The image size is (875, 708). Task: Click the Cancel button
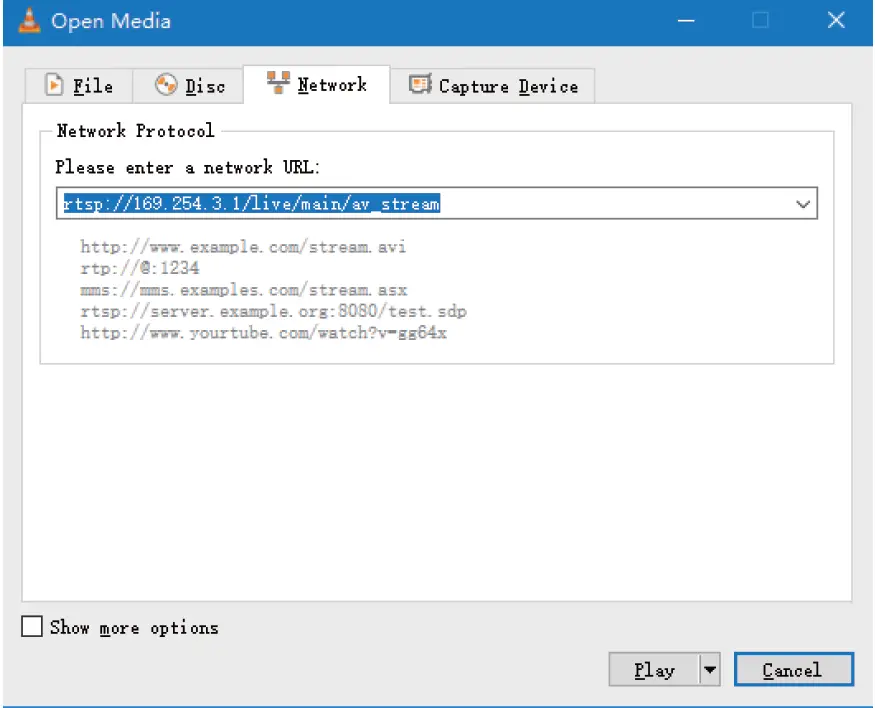(793, 670)
